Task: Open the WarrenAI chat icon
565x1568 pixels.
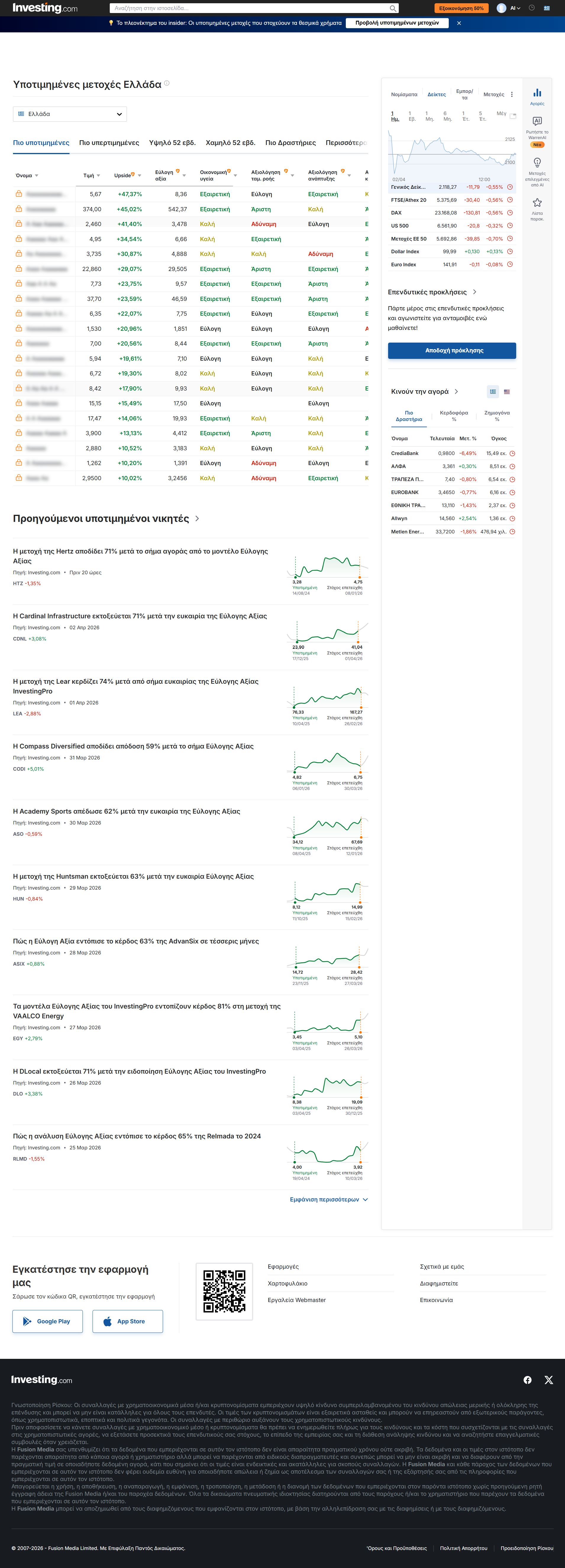Action: (x=537, y=121)
